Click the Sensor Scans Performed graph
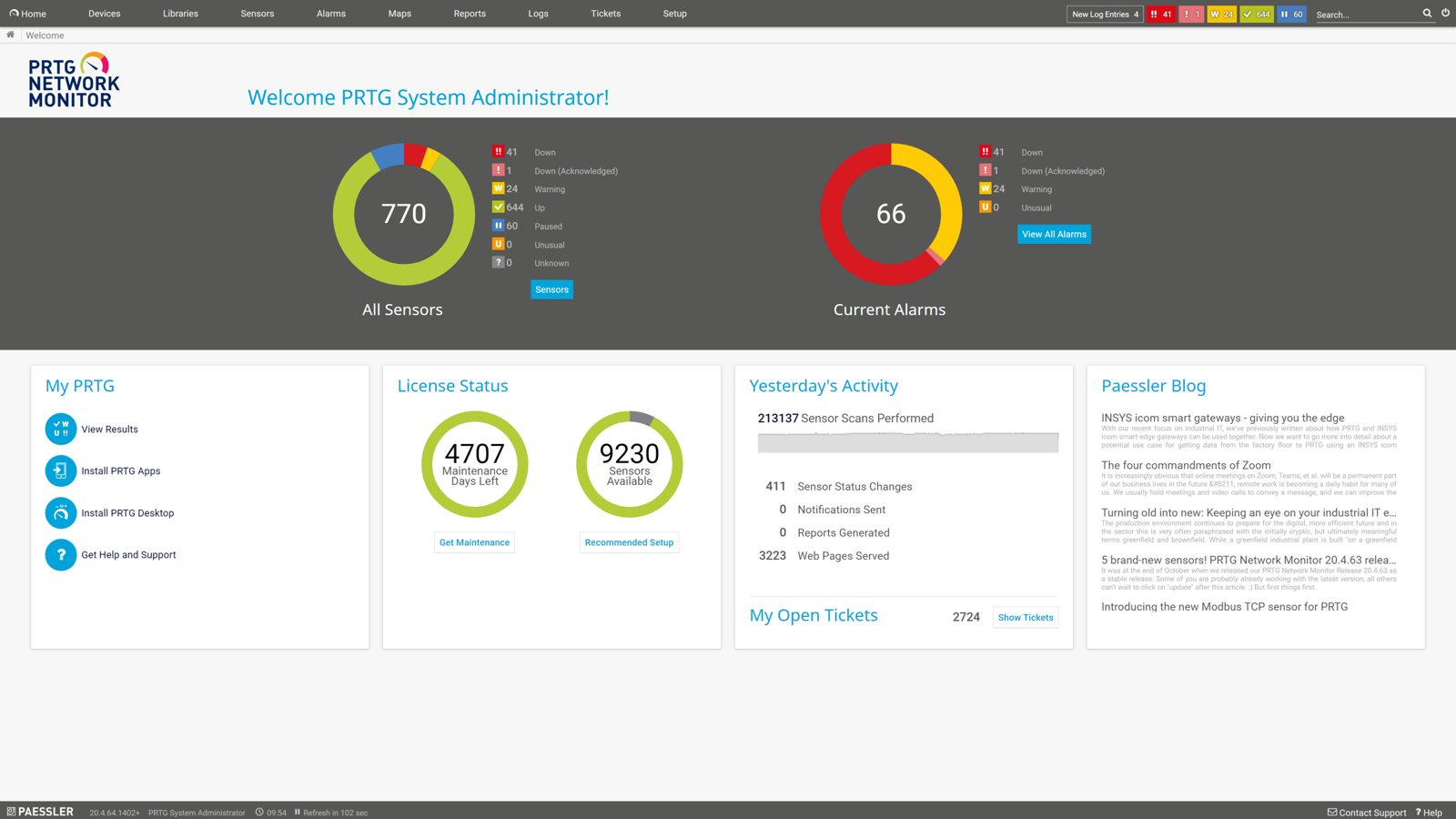The image size is (1456, 819). point(907,441)
